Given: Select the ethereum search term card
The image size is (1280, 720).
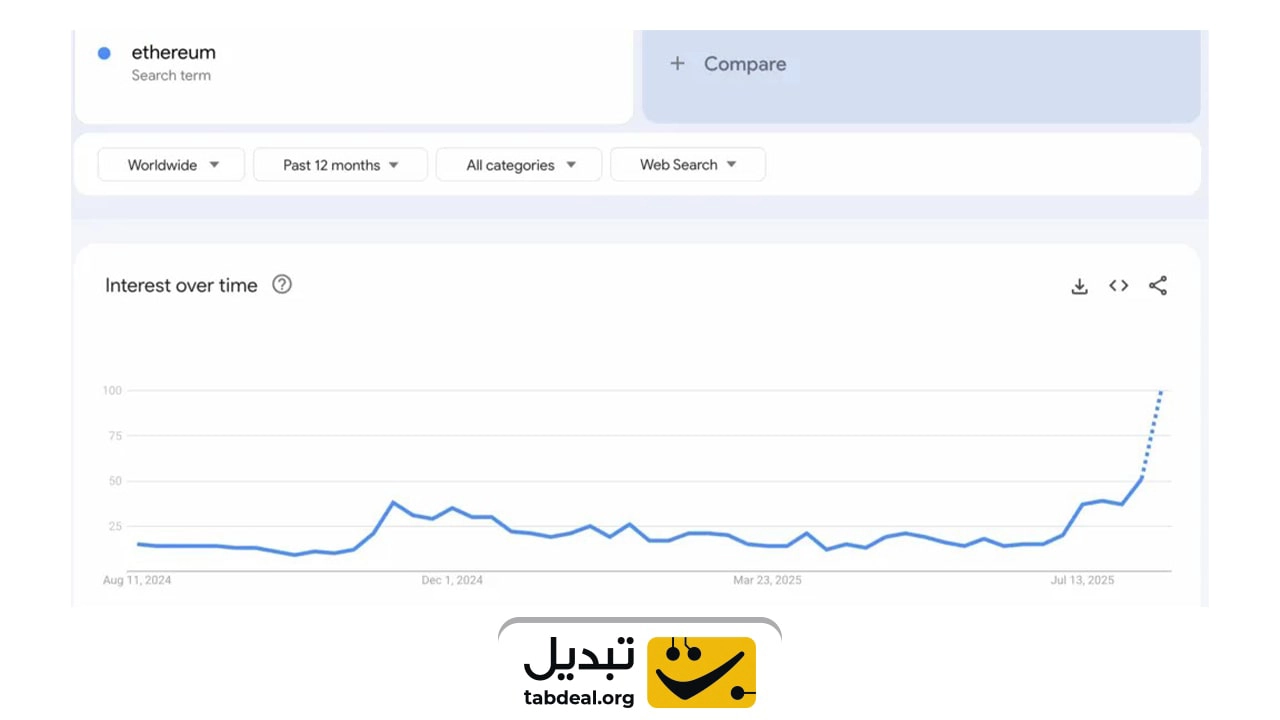Looking at the screenshot, I should [172, 52].
